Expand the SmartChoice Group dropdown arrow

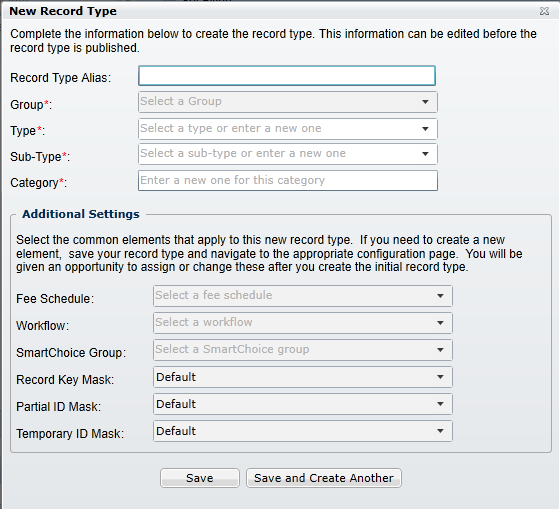click(x=440, y=350)
